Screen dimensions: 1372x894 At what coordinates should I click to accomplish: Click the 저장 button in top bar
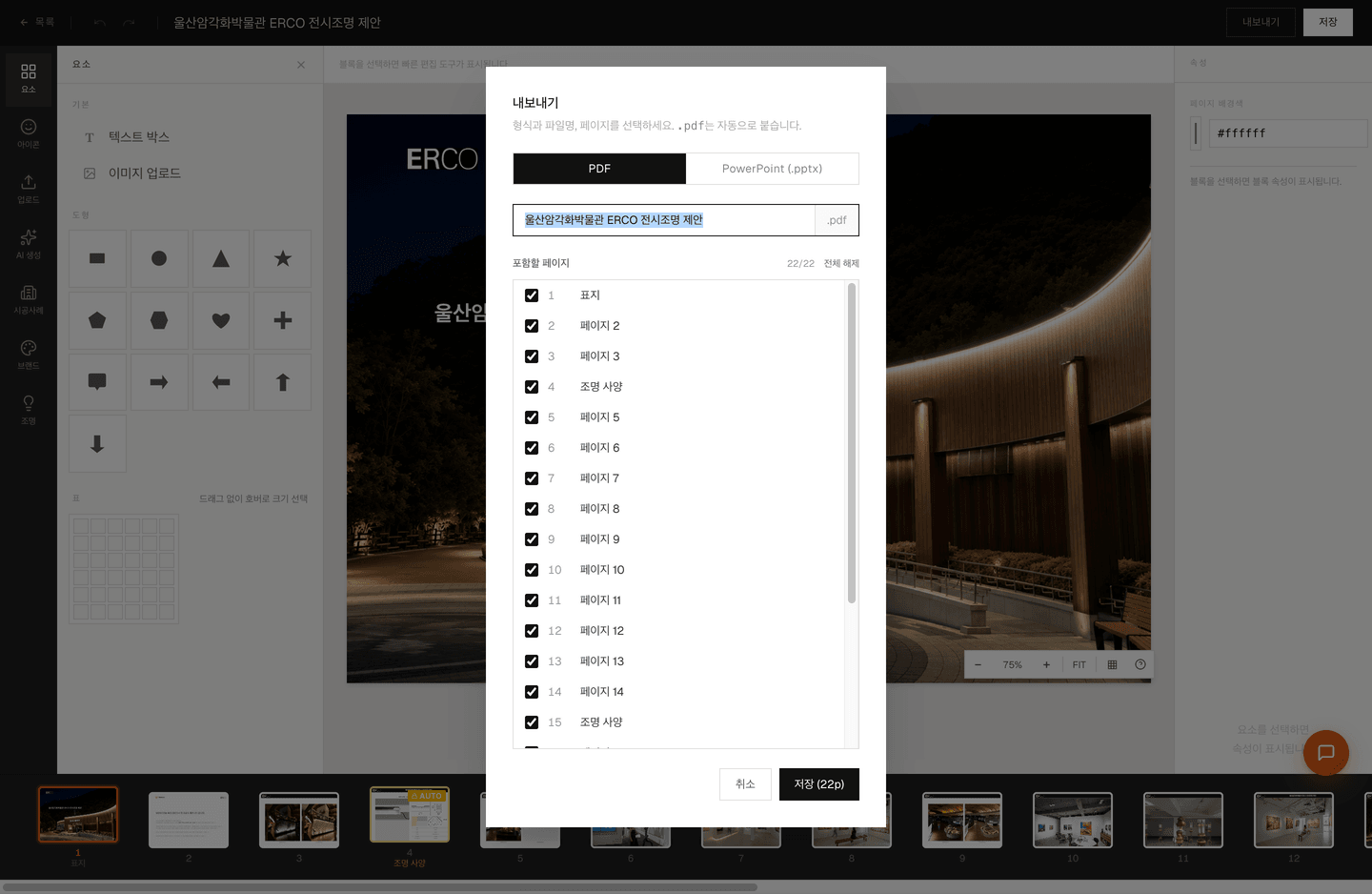tap(1328, 22)
